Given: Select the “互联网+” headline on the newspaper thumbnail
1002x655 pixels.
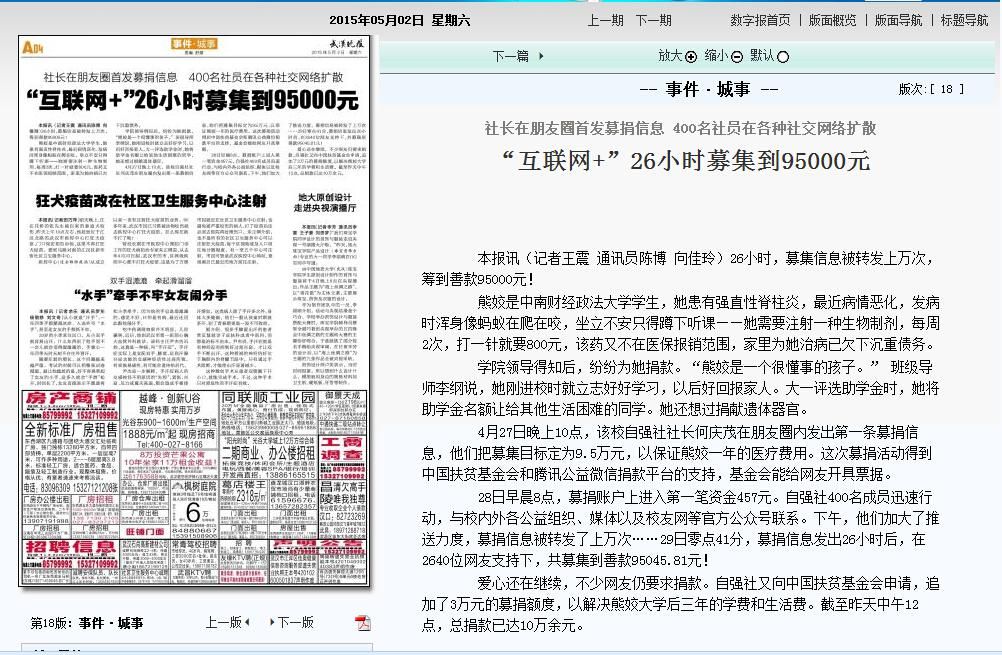Looking at the screenshot, I should [x=193, y=100].
